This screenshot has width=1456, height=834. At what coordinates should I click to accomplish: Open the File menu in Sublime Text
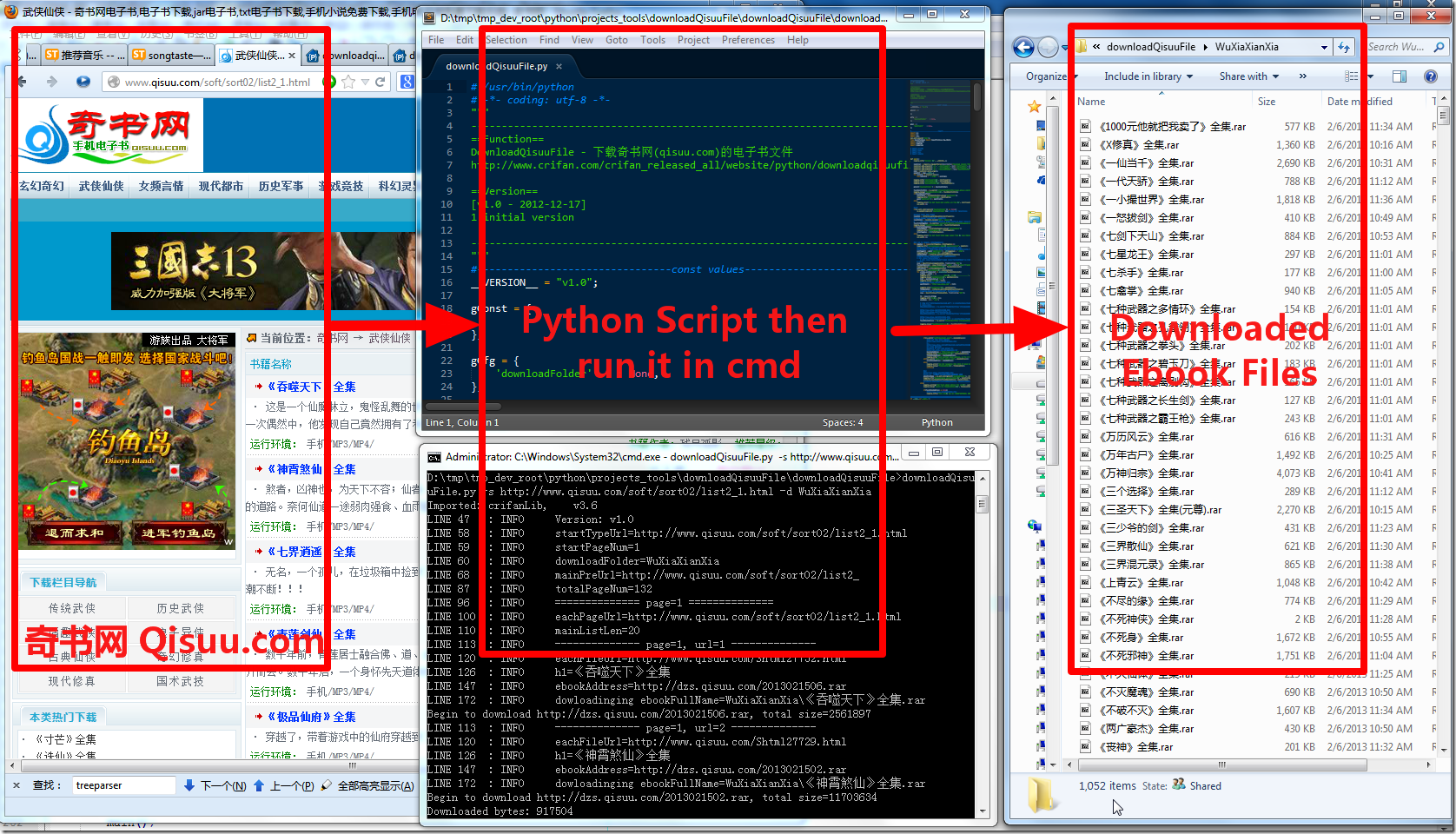coord(436,40)
